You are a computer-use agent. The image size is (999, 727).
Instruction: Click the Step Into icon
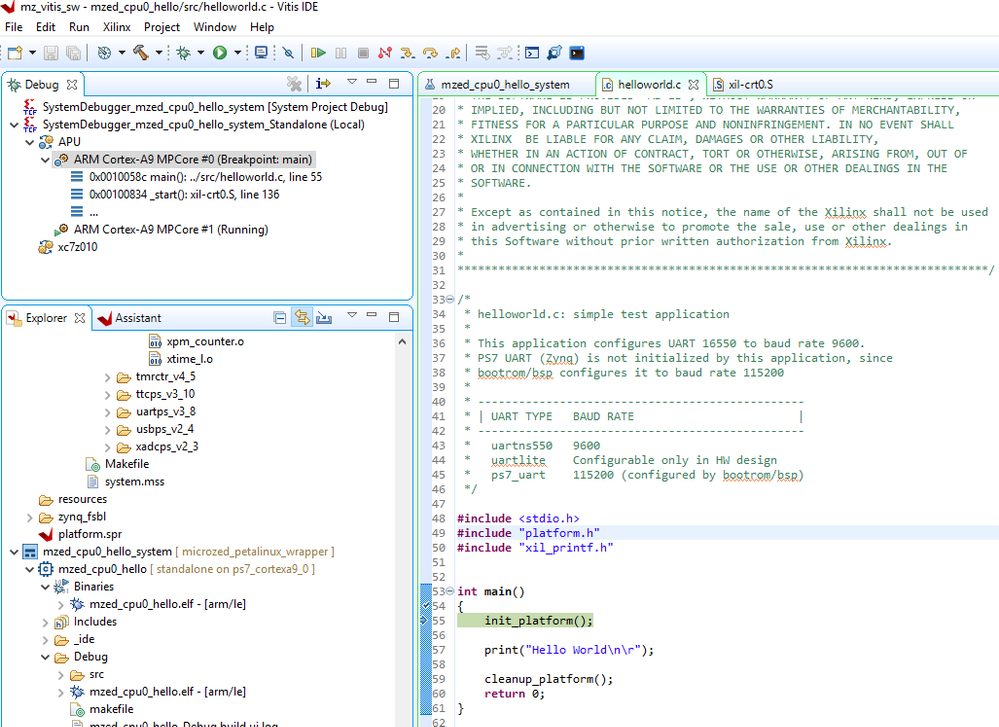pos(407,53)
